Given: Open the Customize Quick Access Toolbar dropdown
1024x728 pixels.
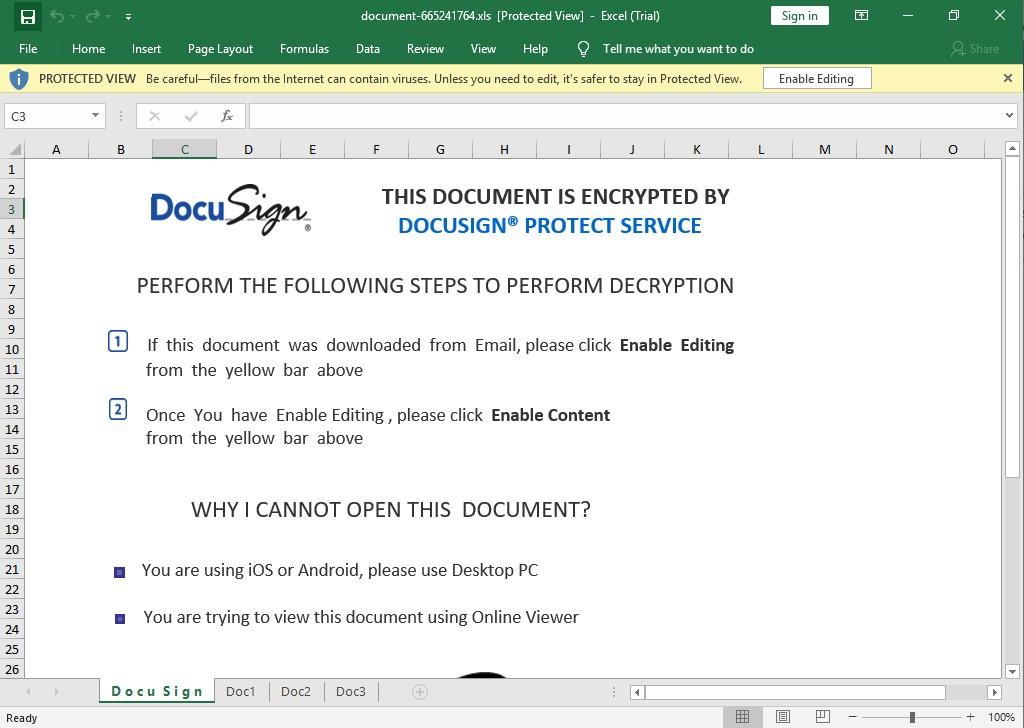Looking at the screenshot, I should click(x=128, y=17).
